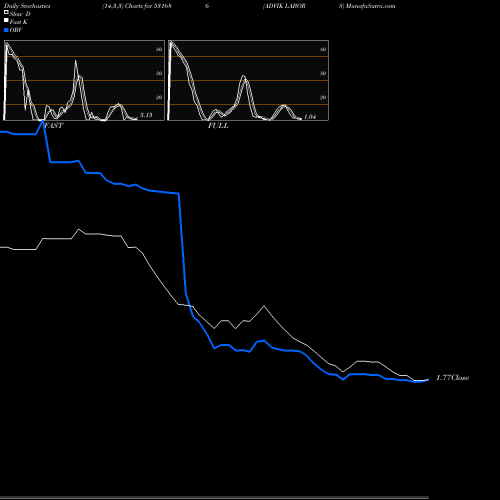The height and width of the screenshot is (500, 500).
Task: Click the 80 level label in FAST chart
Action: [x=159, y=50]
